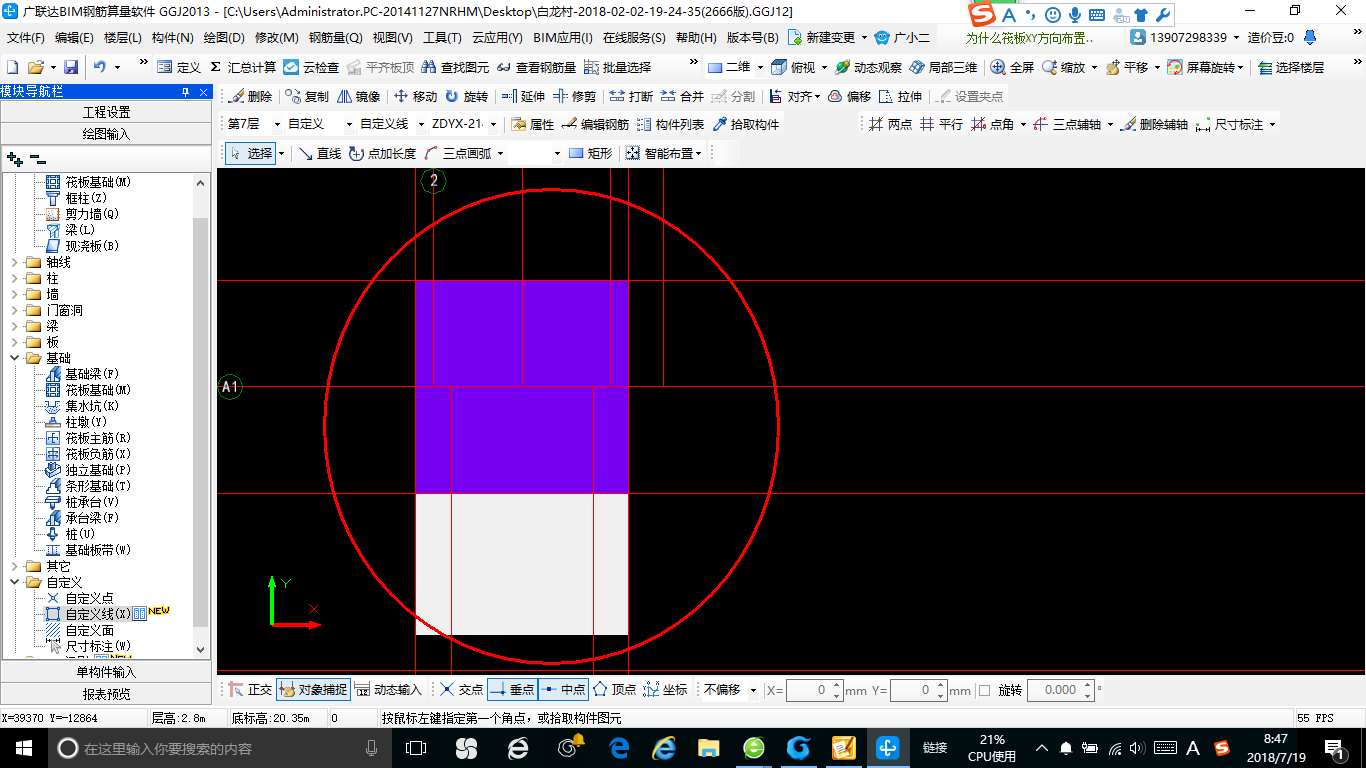Image resolution: width=1366 pixels, height=768 pixels.
Task: Open the 帮助(H) menu
Action: 696,37
